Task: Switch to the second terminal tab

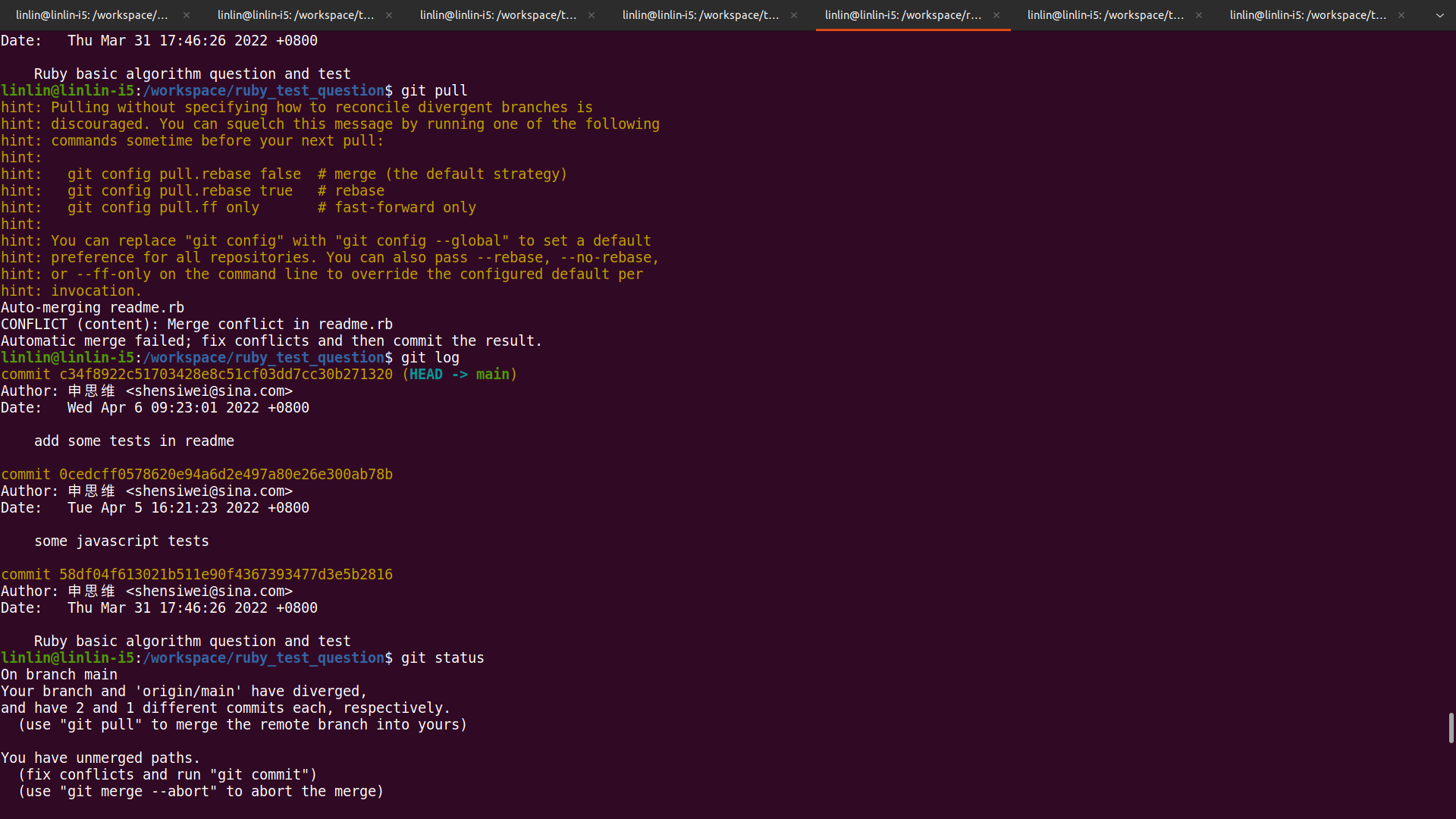Action: (296, 15)
